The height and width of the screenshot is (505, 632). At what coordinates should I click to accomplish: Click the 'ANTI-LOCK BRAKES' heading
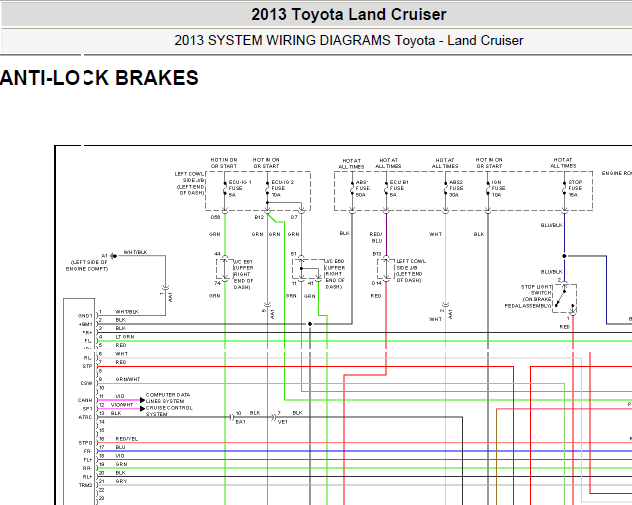click(99, 78)
